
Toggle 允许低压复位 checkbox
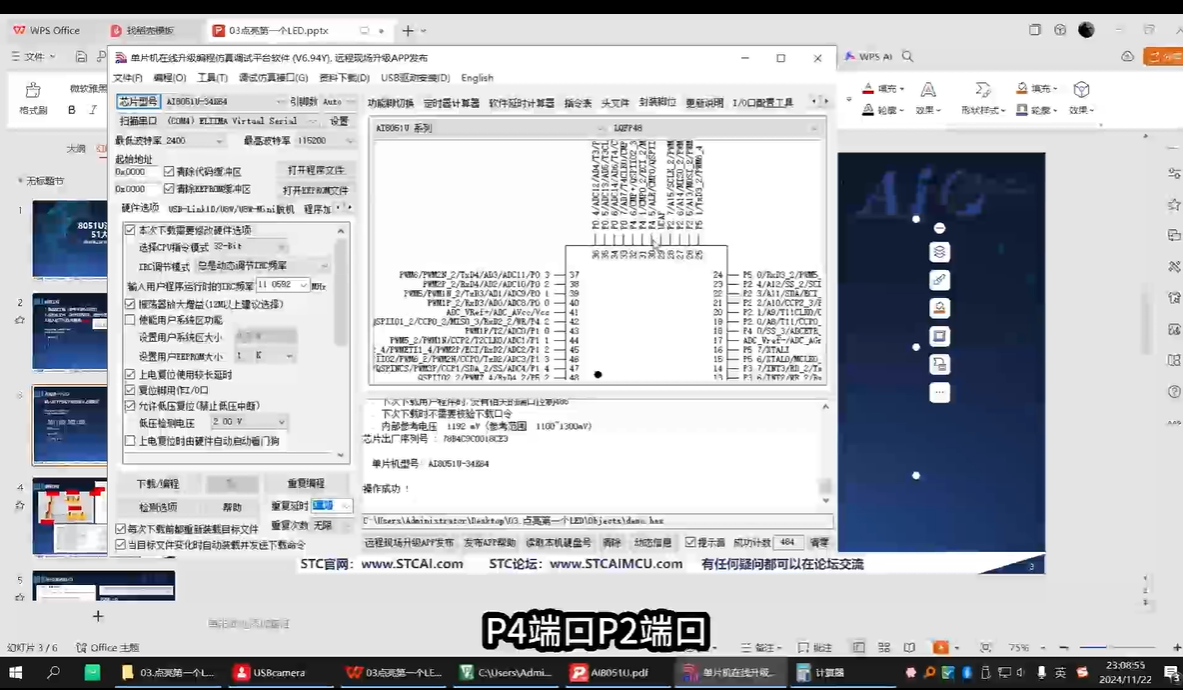pyautogui.click(x=130, y=406)
